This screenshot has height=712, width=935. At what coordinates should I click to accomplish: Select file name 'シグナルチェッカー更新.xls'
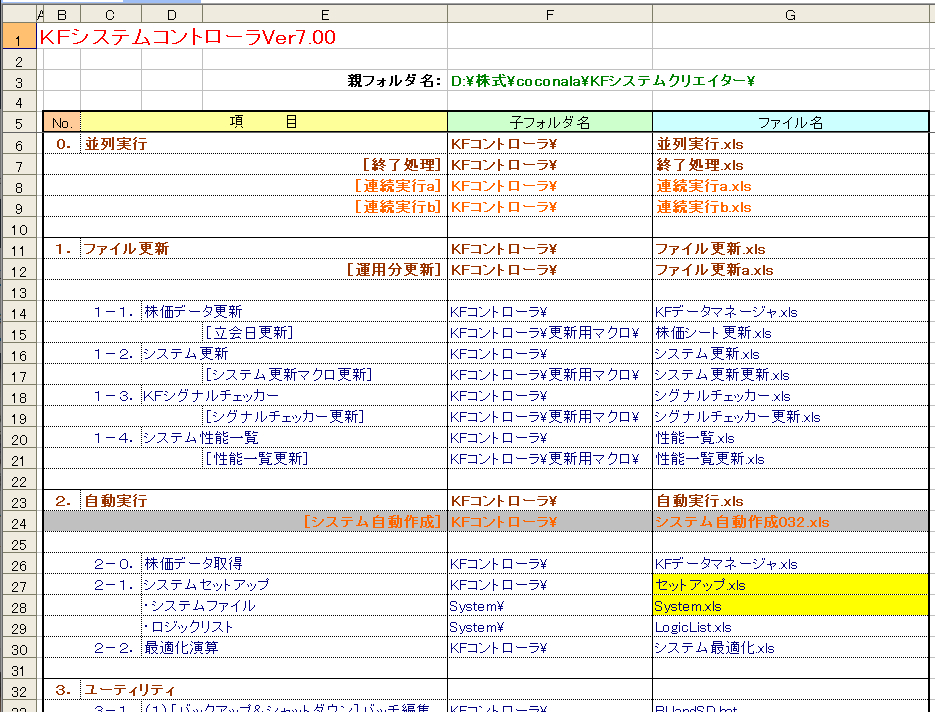tap(738, 416)
